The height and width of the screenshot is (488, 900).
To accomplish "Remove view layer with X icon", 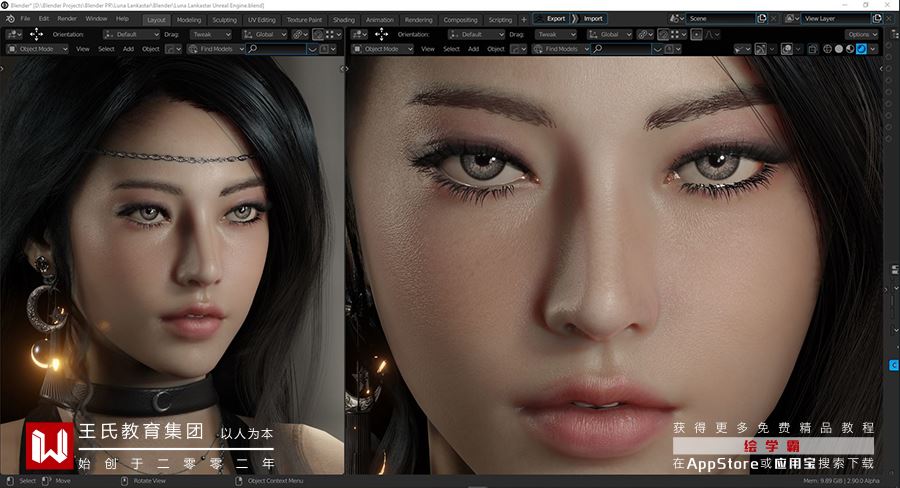I will (889, 19).
